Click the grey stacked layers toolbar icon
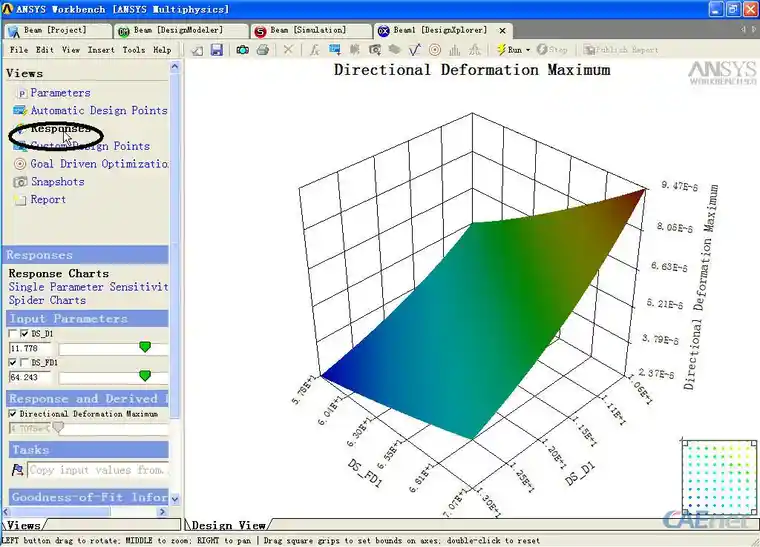 [x=395, y=49]
